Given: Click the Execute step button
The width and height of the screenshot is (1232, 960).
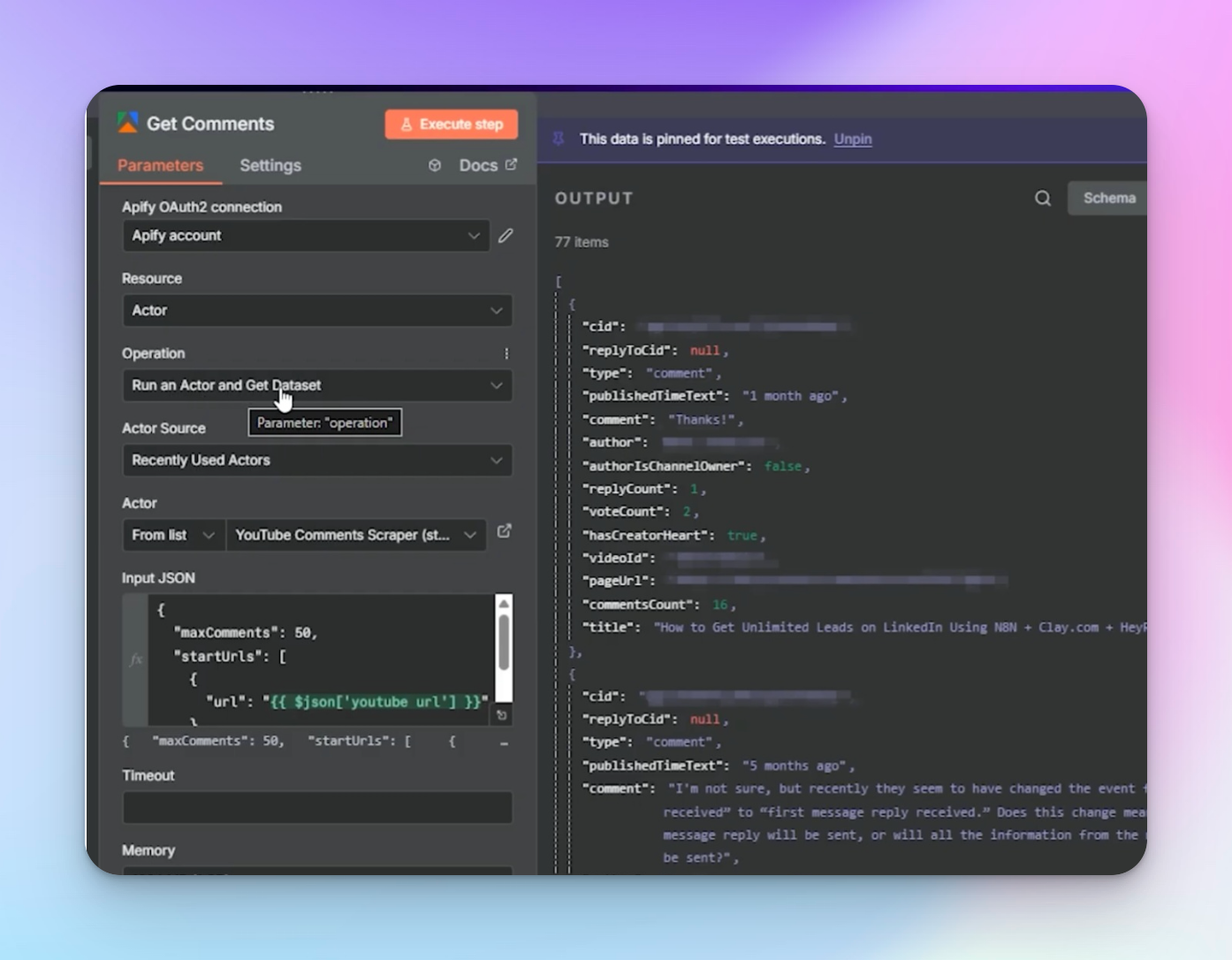Looking at the screenshot, I should tap(452, 124).
